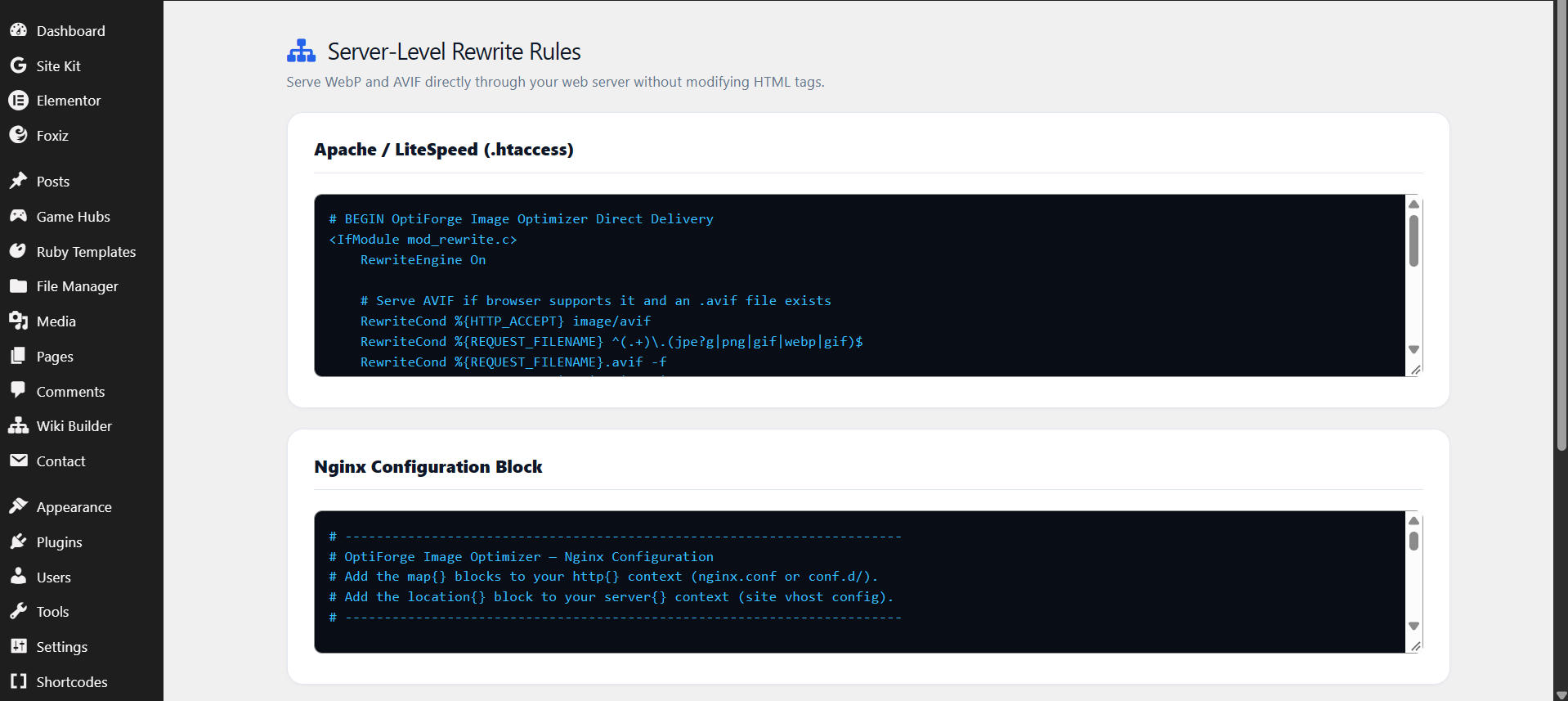Click the Comments bubble icon
The height and width of the screenshot is (701, 1568).
point(18,390)
